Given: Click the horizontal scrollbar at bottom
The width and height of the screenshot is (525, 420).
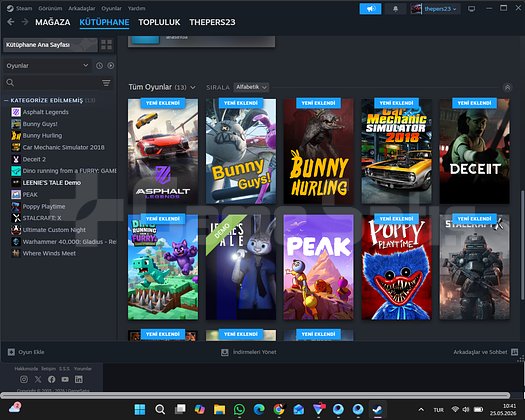Looking at the screenshot, I should [x=255, y=396].
